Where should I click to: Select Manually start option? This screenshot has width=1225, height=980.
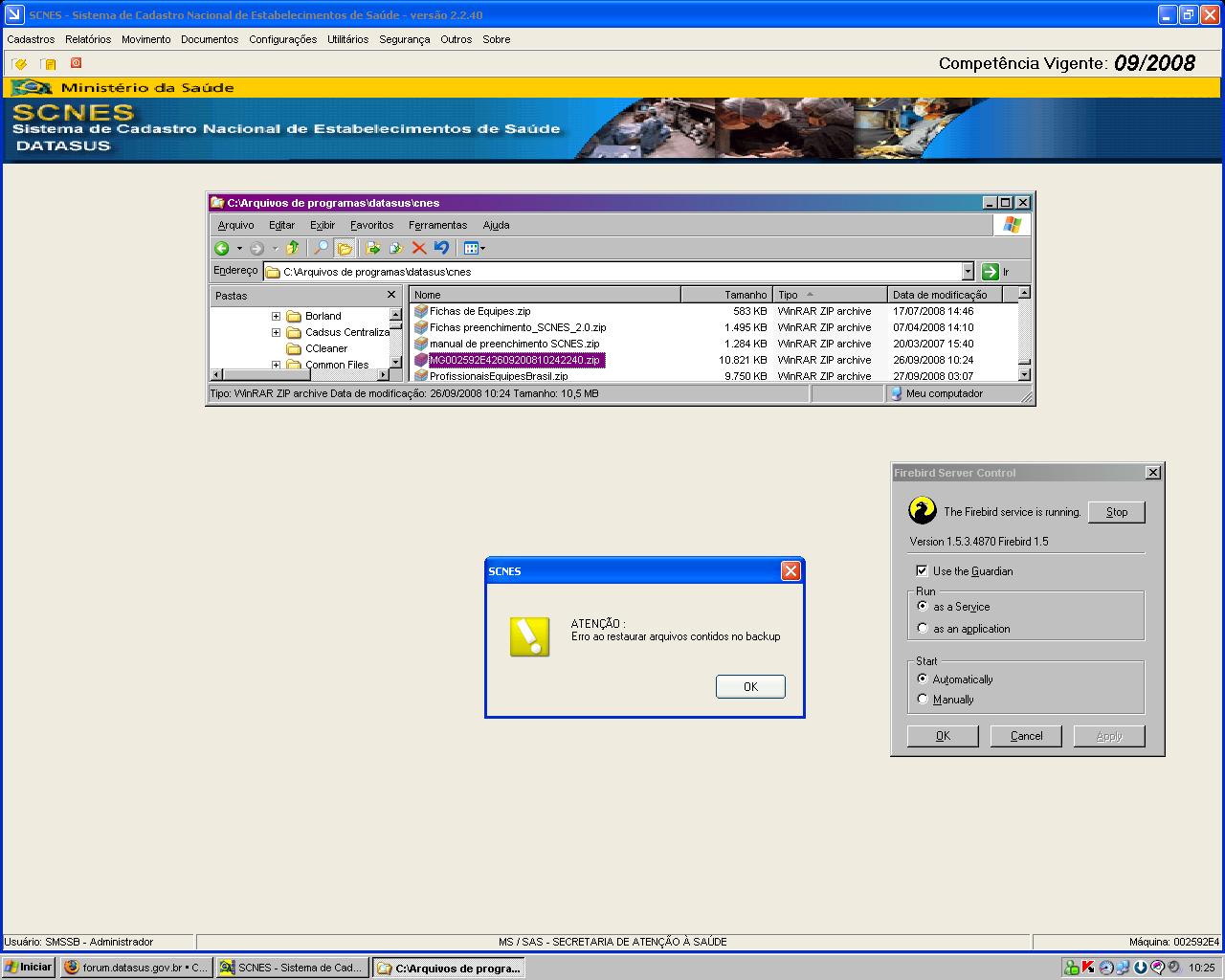tap(923, 700)
